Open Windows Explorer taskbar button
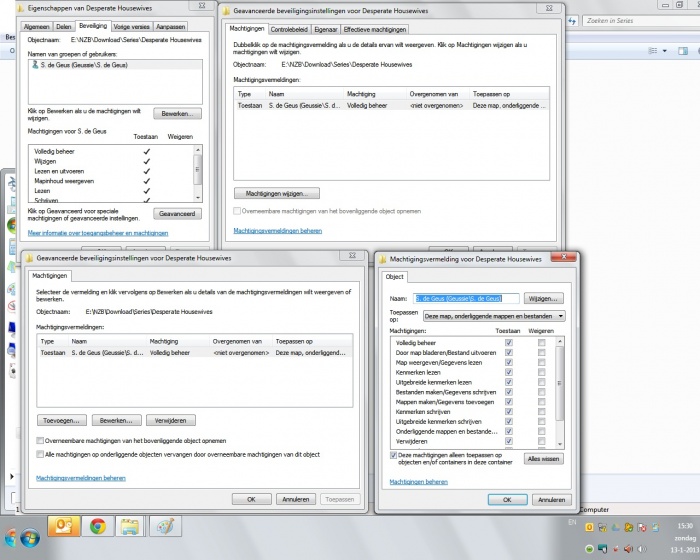This screenshot has width=700, height=560. [129, 526]
